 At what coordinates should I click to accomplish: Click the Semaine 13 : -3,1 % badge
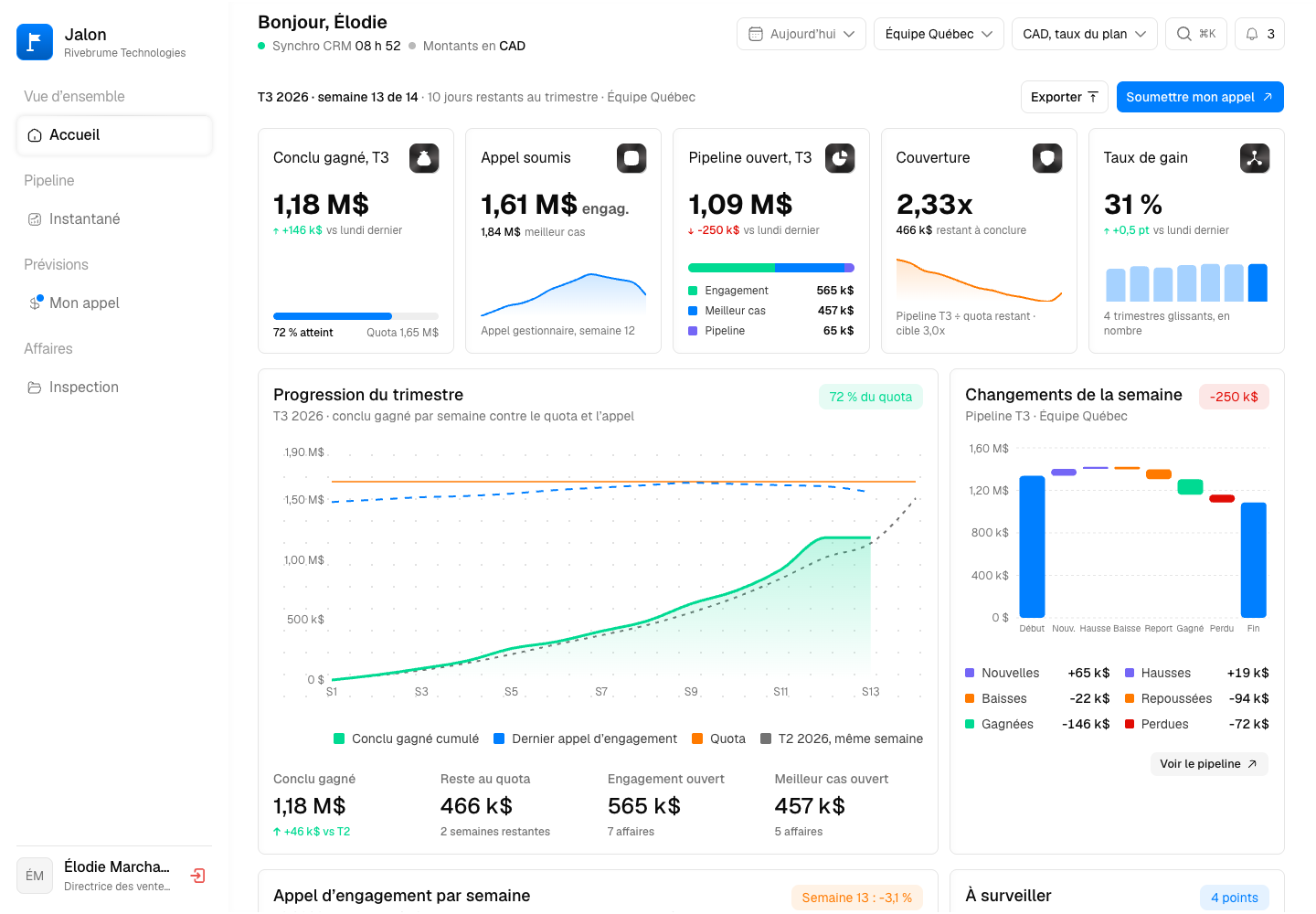click(856, 898)
